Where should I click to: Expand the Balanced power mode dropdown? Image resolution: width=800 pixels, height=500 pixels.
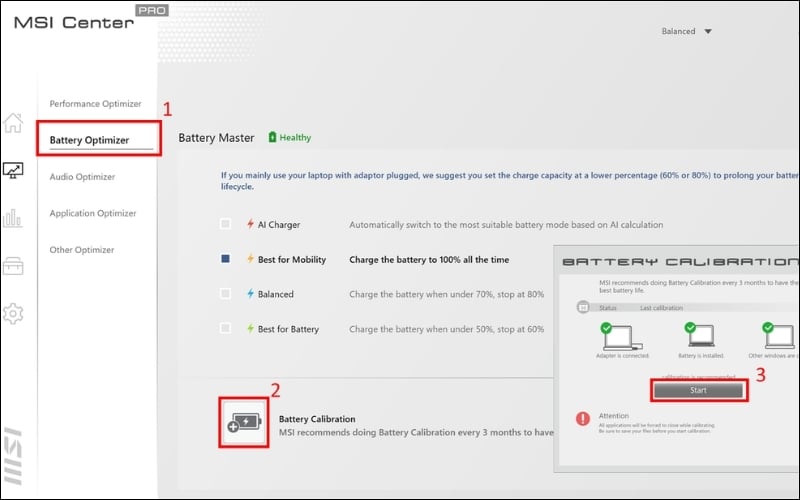tap(686, 31)
